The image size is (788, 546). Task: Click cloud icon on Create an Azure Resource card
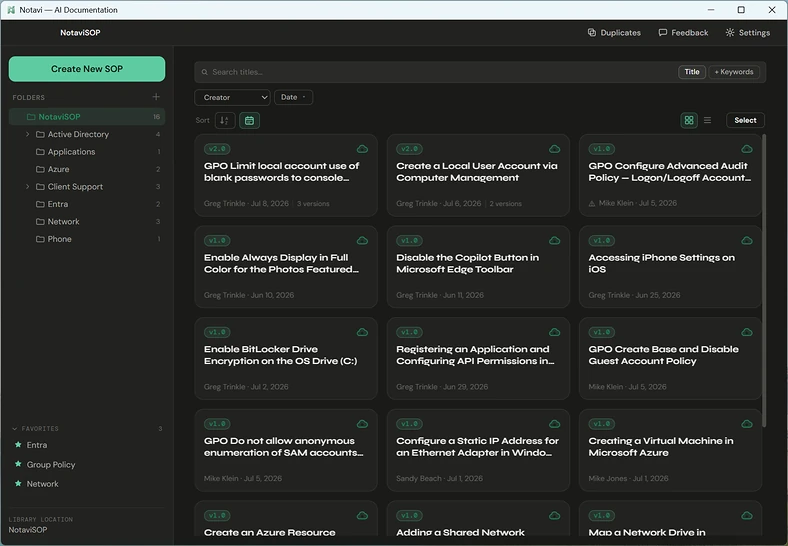[362, 515]
